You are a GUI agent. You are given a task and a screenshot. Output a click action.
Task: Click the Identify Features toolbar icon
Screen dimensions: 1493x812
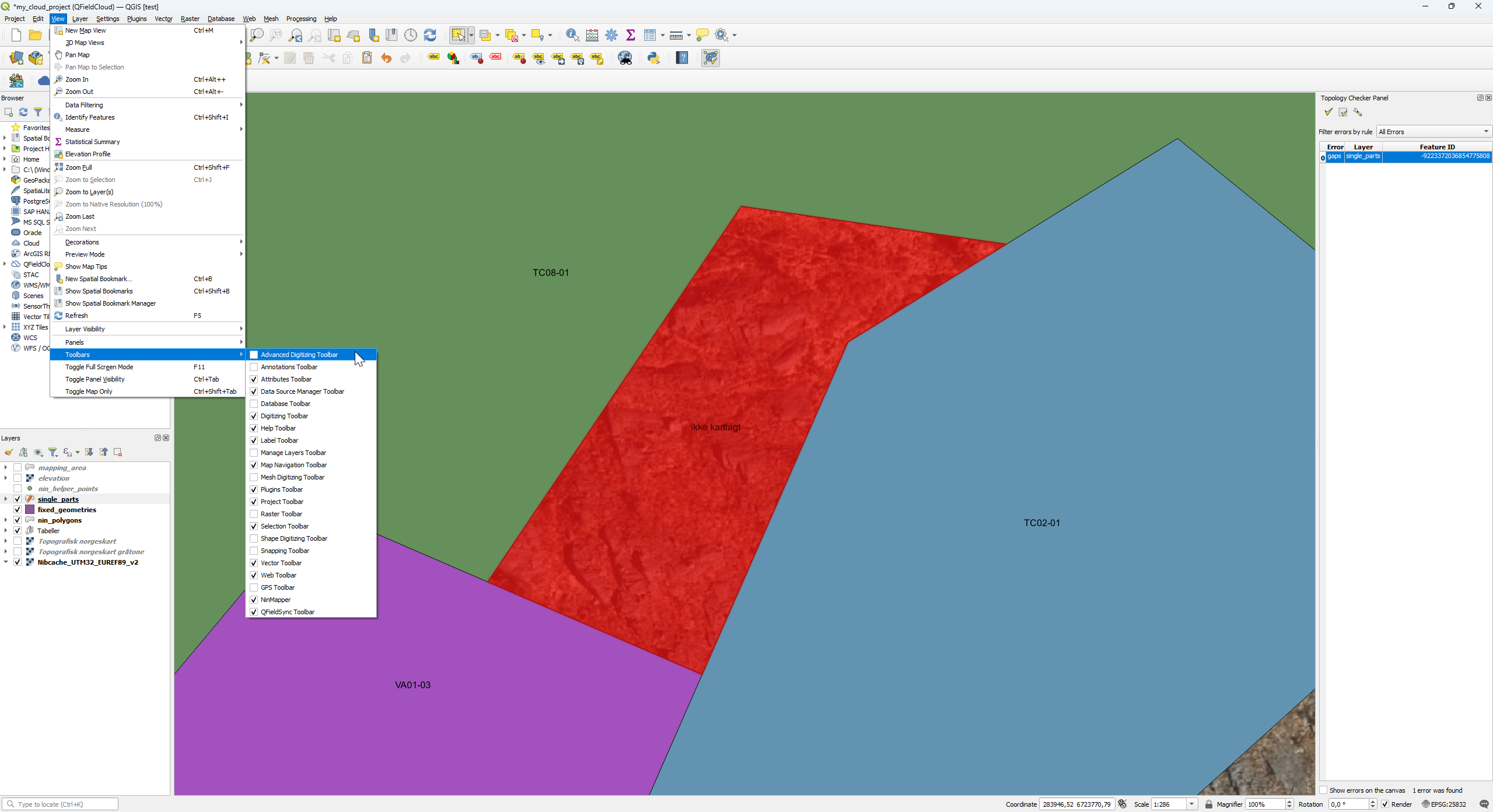[x=572, y=35]
